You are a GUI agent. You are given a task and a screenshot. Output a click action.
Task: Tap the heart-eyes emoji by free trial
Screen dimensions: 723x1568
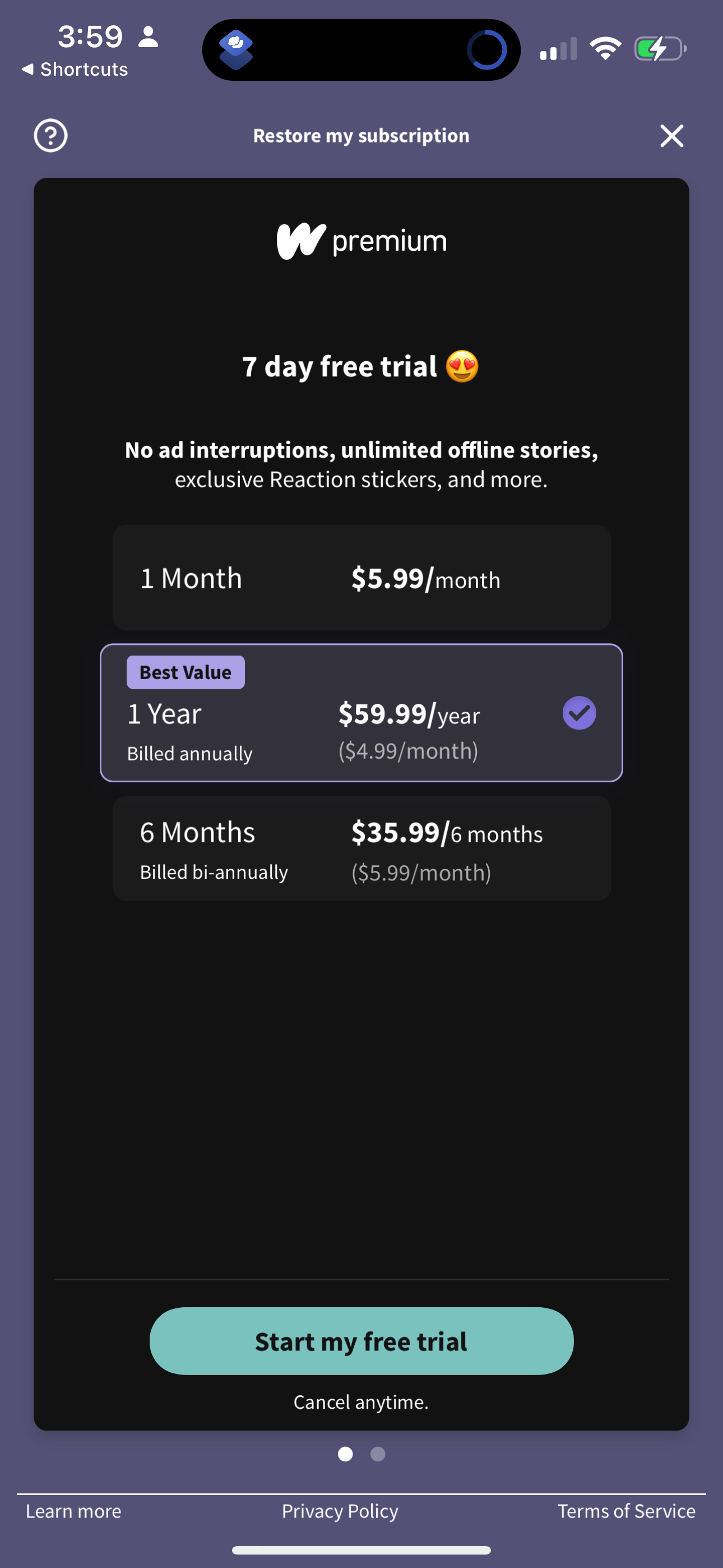point(462,366)
